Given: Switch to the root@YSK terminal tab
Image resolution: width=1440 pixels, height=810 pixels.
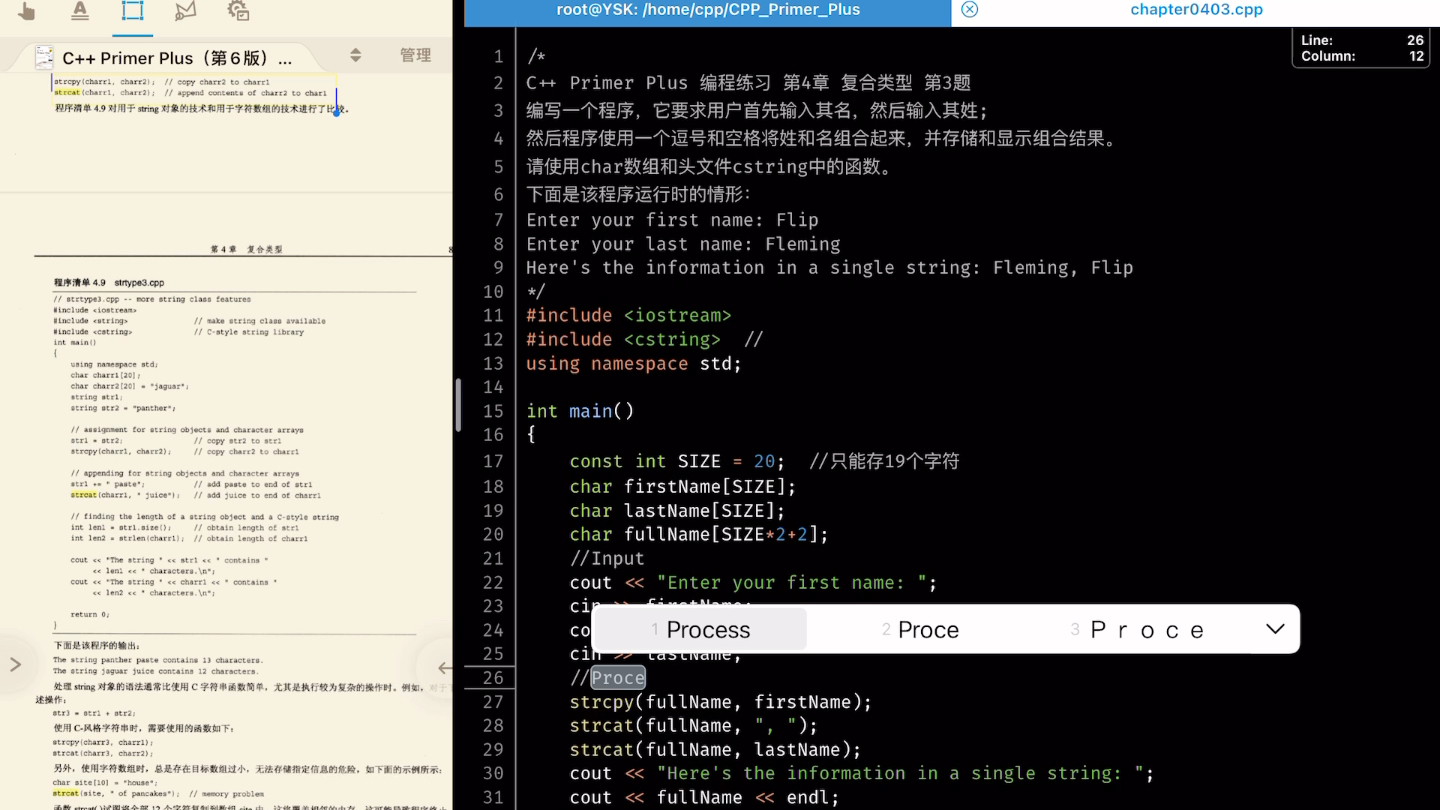Looking at the screenshot, I should [708, 10].
